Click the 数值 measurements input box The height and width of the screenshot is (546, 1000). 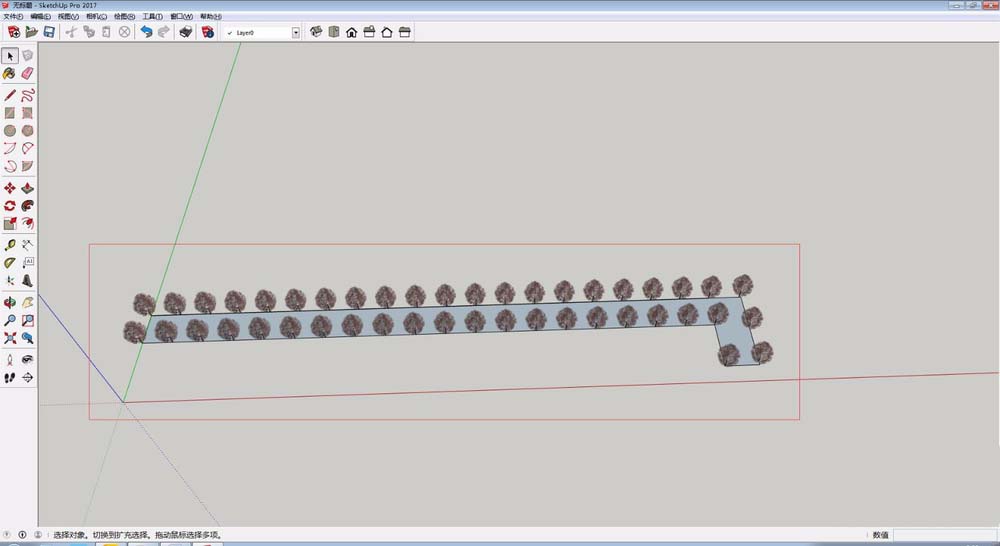(x=945, y=535)
